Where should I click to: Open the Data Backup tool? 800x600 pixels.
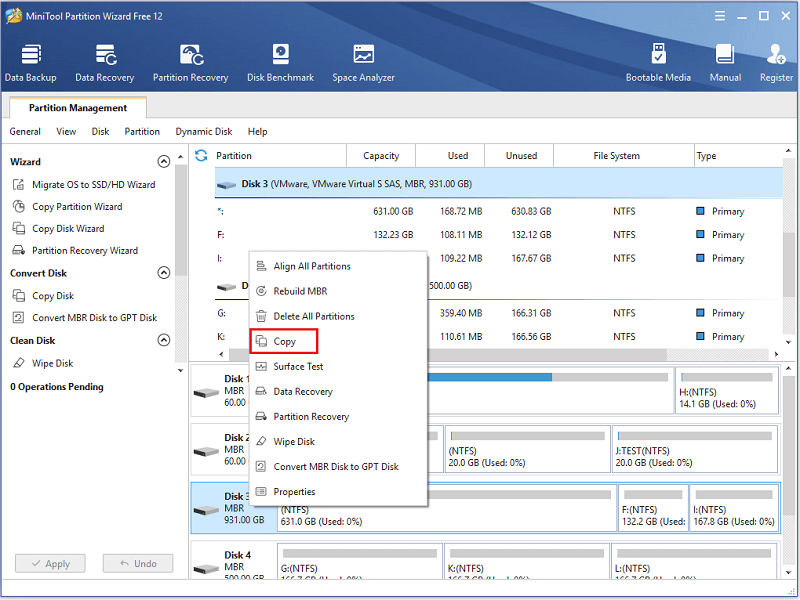point(31,63)
